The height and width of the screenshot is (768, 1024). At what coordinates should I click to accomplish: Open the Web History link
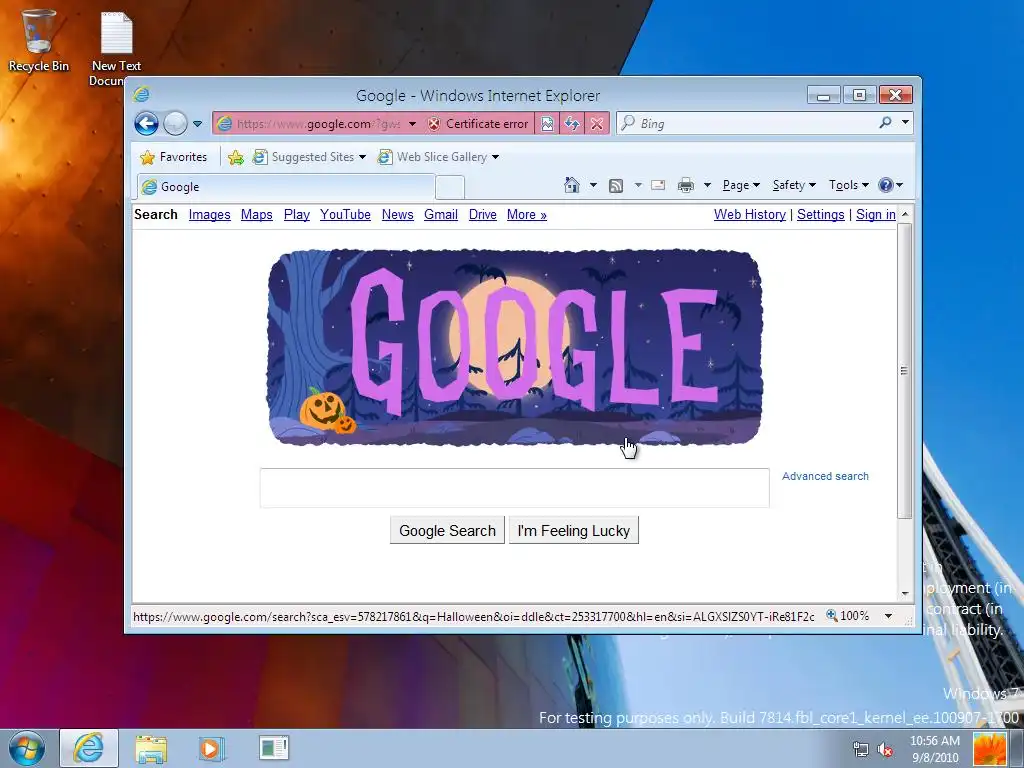750,215
